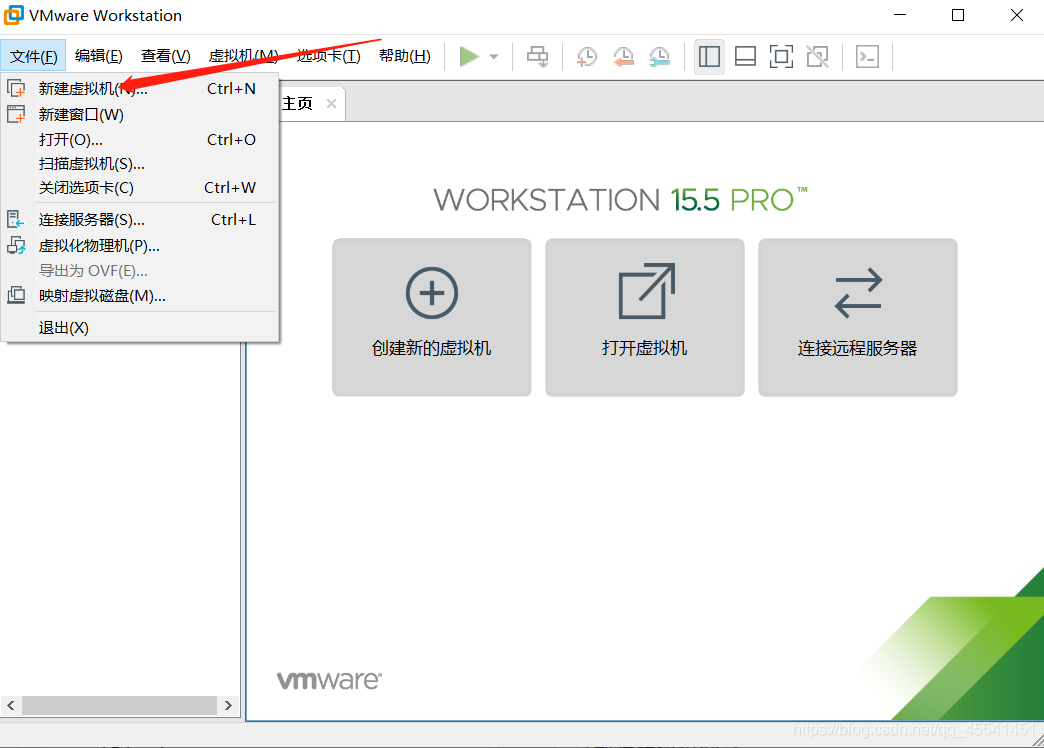
Task: Open the 虚拟机(M) menu
Action: coord(243,56)
